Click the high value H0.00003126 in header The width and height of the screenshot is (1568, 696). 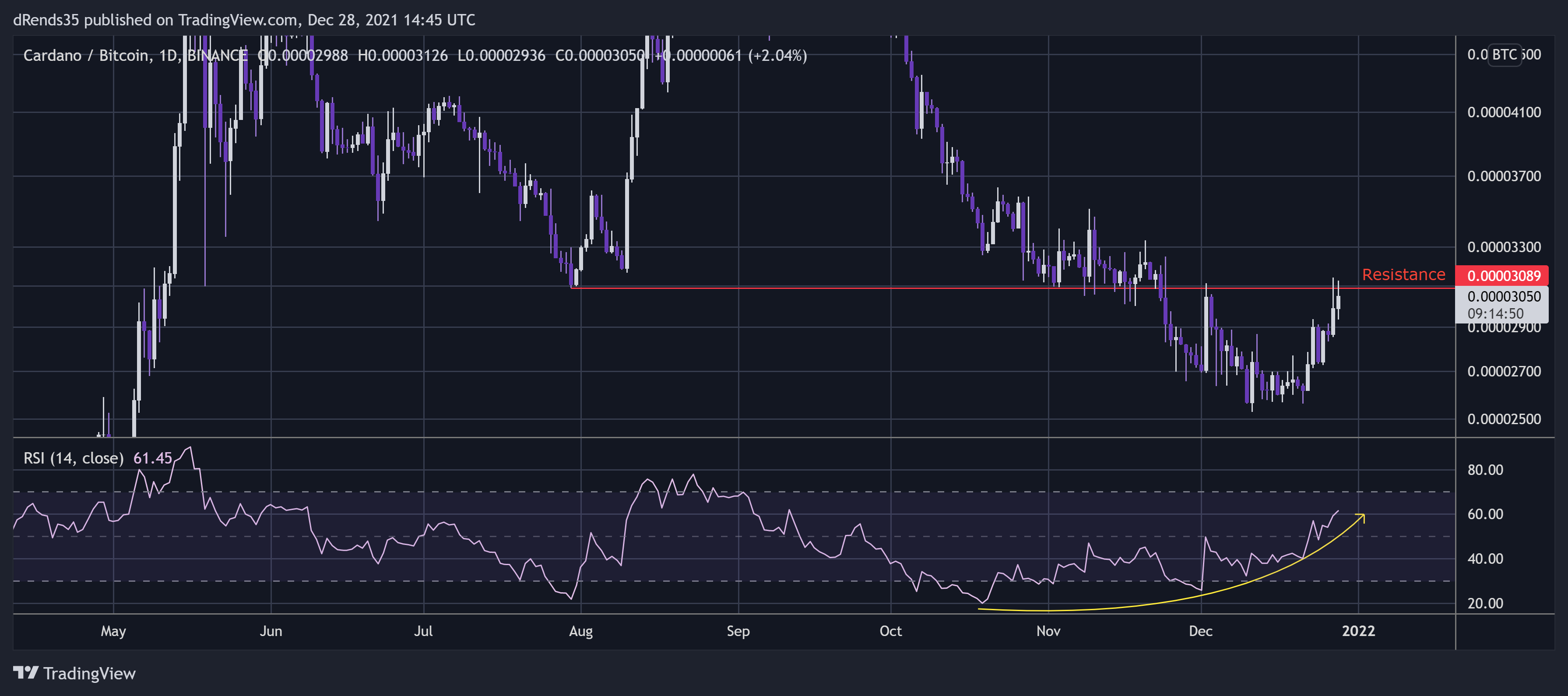coord(402,56)
